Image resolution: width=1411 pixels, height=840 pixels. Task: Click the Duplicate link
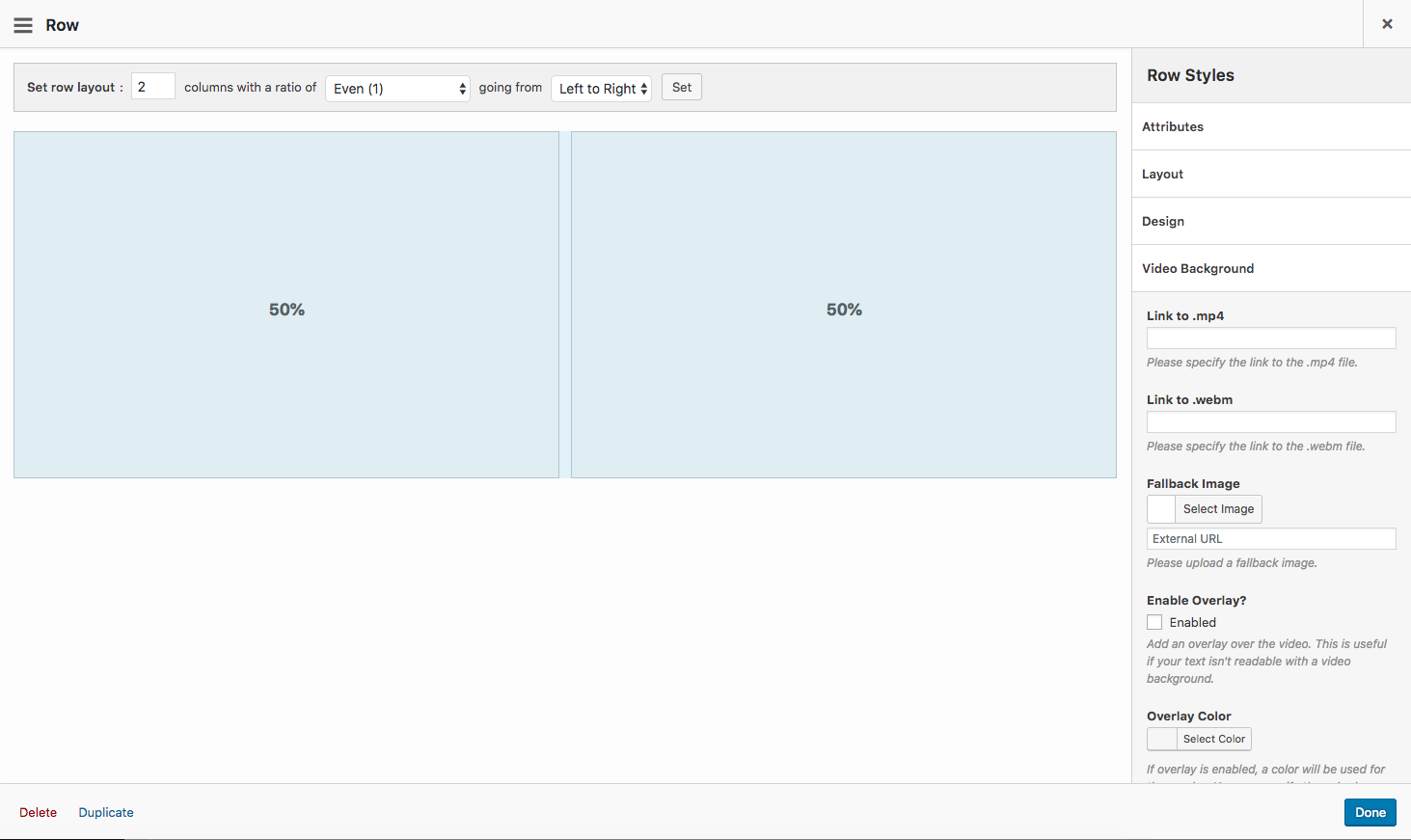pyautogui.click(x=106, y=812)
